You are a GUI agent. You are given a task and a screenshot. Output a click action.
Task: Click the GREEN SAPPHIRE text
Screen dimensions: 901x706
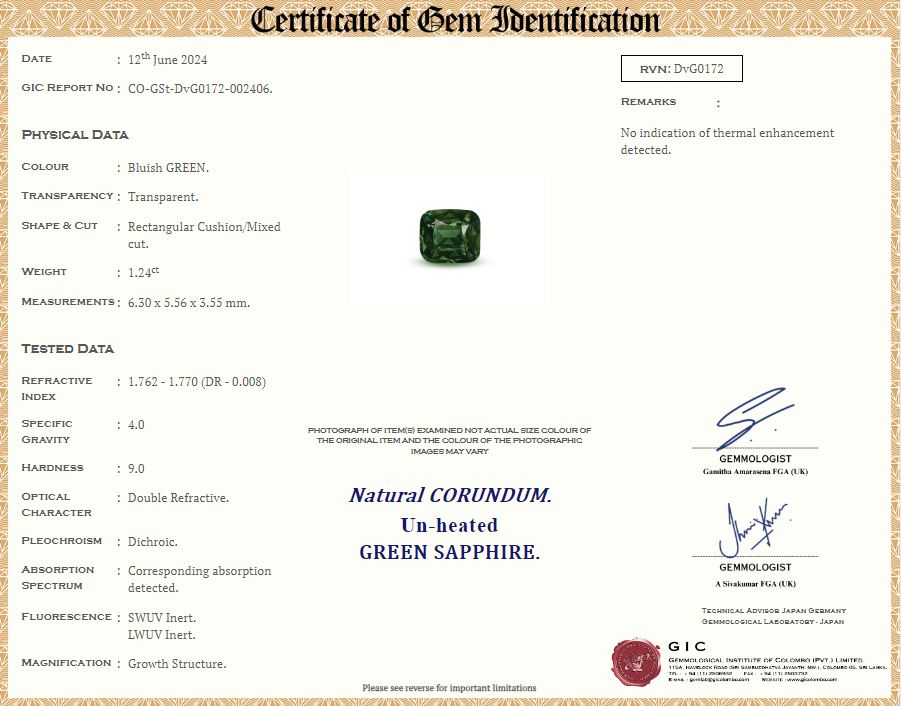[449, 552]
